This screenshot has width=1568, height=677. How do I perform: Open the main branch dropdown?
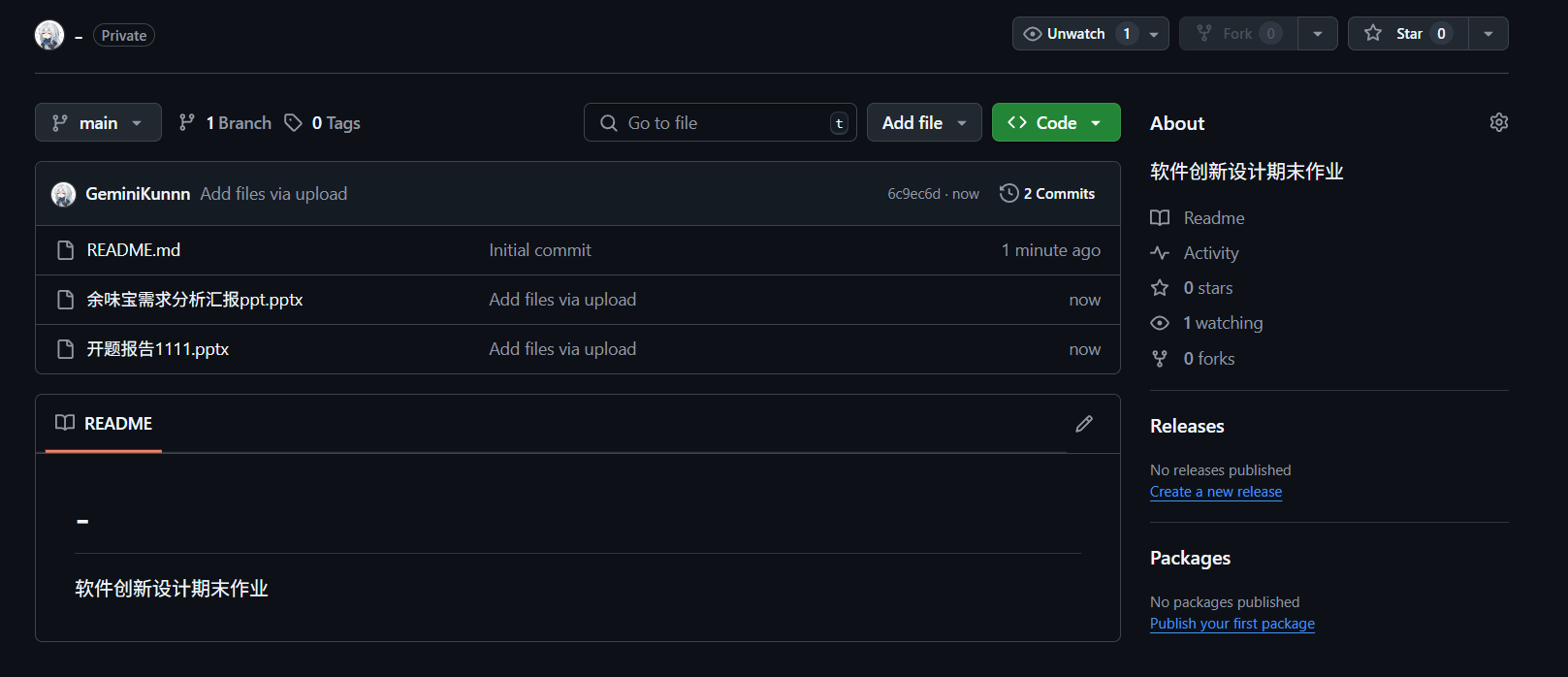(x=98, y=123)
